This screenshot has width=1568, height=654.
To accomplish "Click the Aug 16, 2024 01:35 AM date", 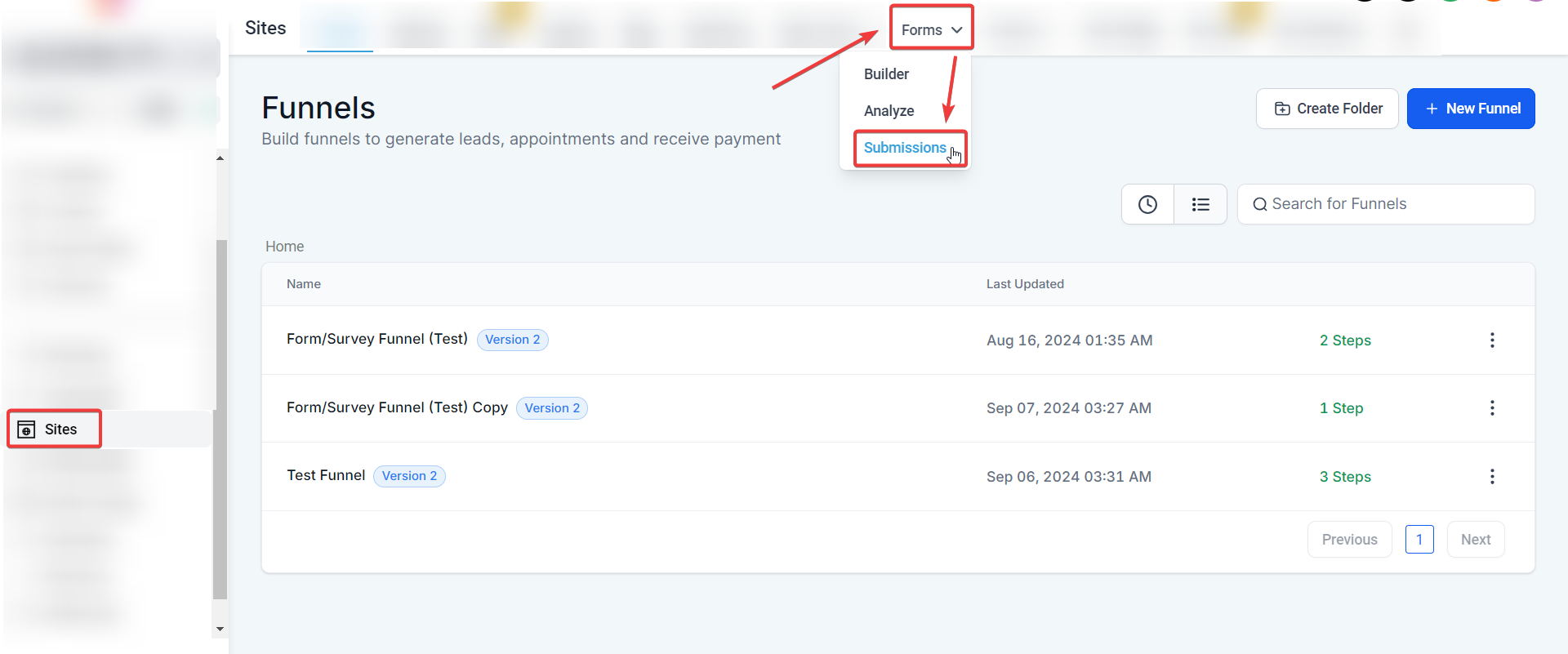I will click(x=1070, y=340).
